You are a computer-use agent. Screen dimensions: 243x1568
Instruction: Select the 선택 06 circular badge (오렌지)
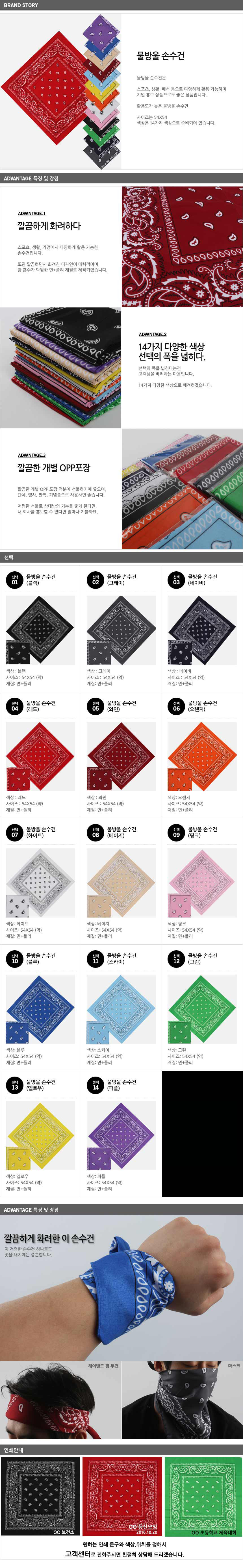[x=176, y=706]
